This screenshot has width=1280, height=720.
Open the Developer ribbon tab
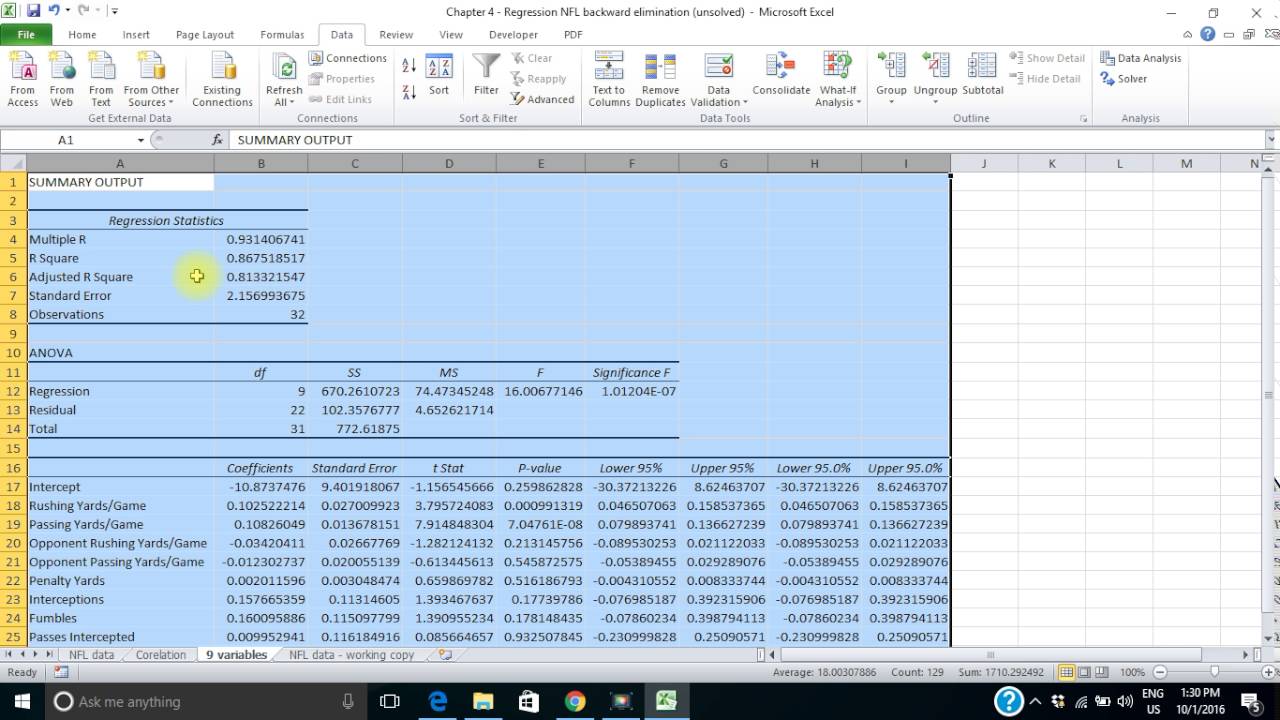[x=513, y=34]
